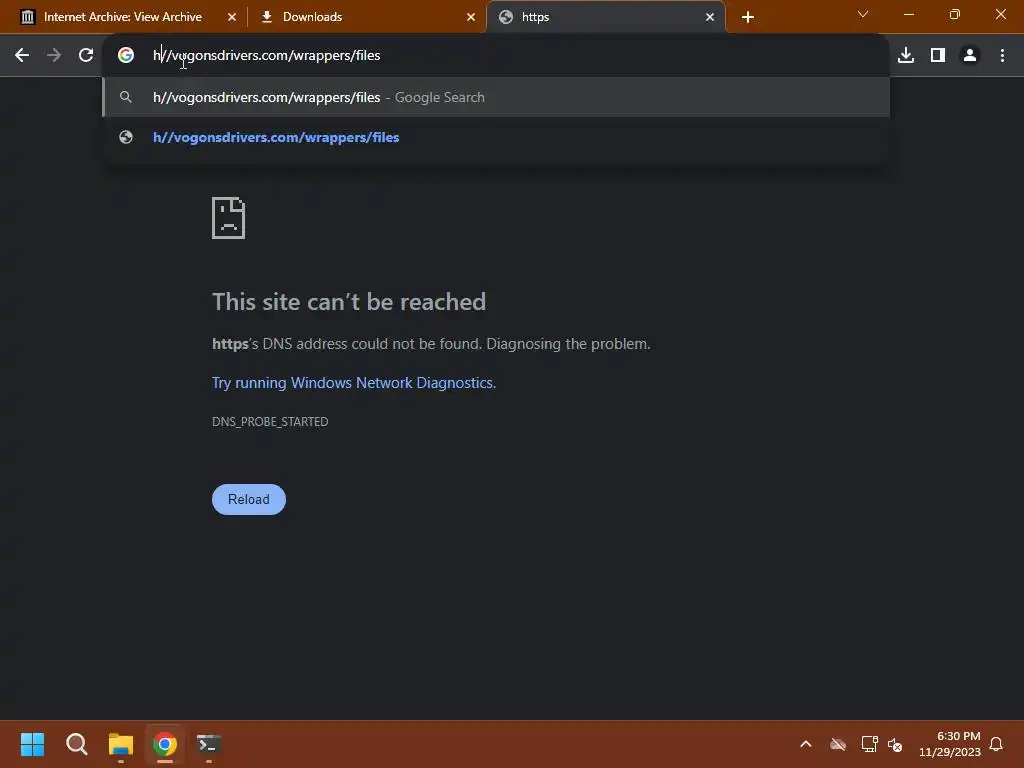Go back with the browser back arrow
Screen dimensions: 1024x768
[x=22, y=56]
